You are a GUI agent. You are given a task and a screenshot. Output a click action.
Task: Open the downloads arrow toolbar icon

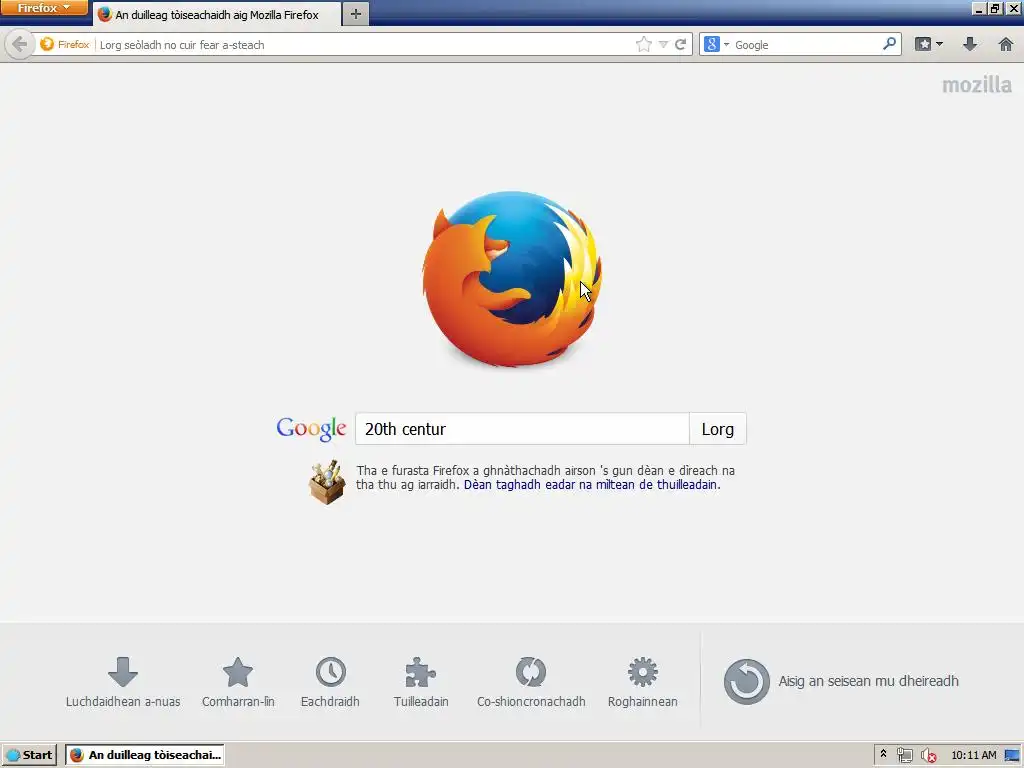[x=970, y=44]
